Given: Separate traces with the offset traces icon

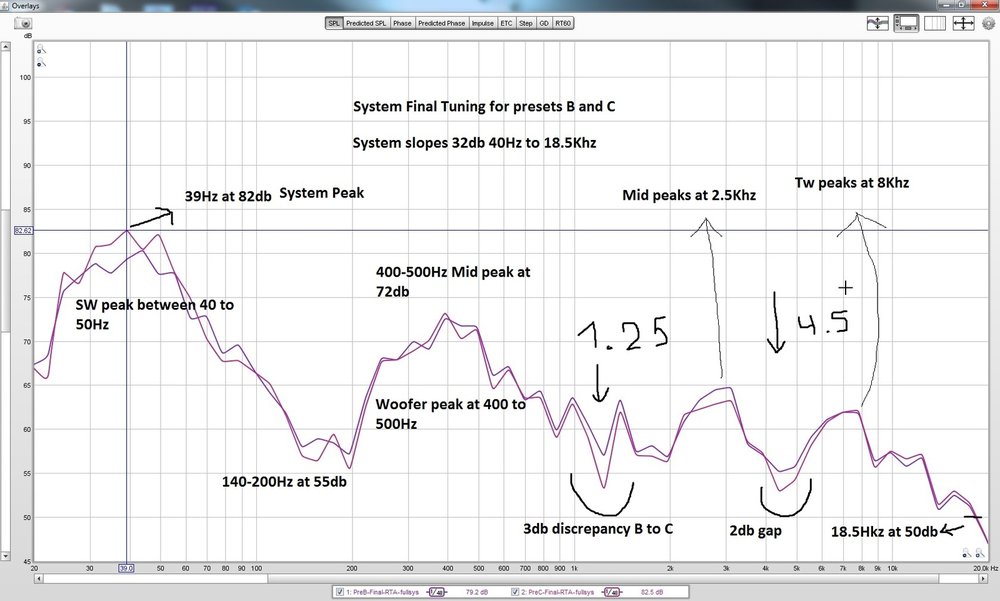Looking at the screenshot, I should [878, 24].
